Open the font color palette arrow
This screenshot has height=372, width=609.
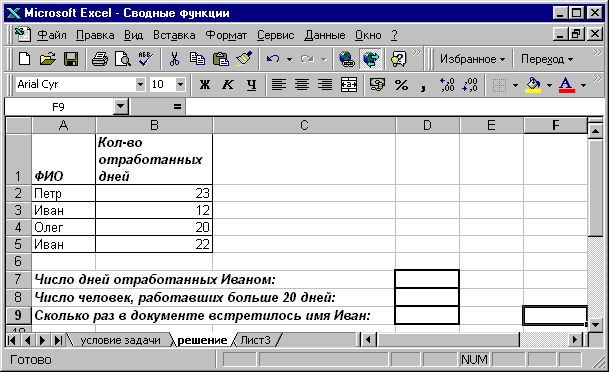pos(583,85)
